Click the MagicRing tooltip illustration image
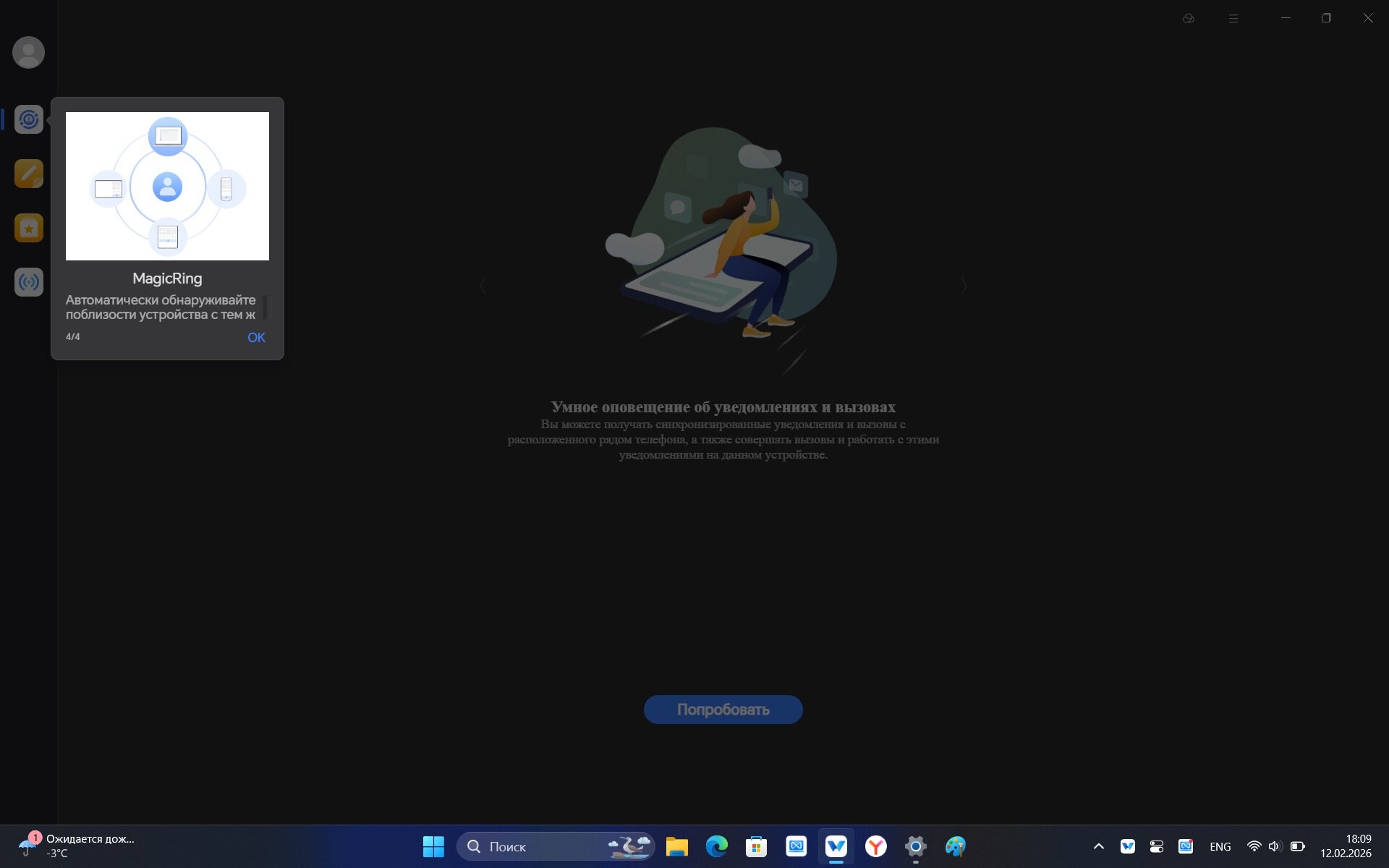This screenshot has width=1389, height=868. 167,186
